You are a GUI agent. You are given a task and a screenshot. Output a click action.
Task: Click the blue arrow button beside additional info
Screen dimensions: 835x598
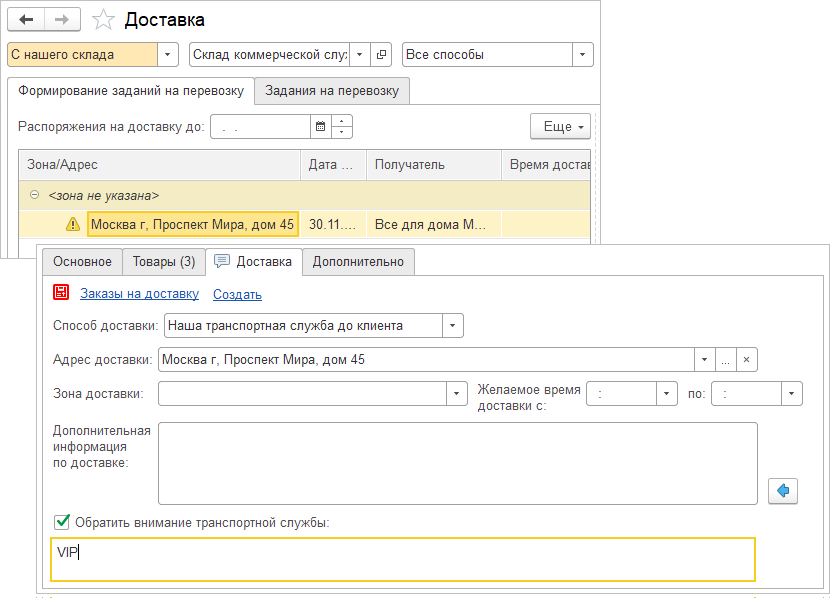783,490
